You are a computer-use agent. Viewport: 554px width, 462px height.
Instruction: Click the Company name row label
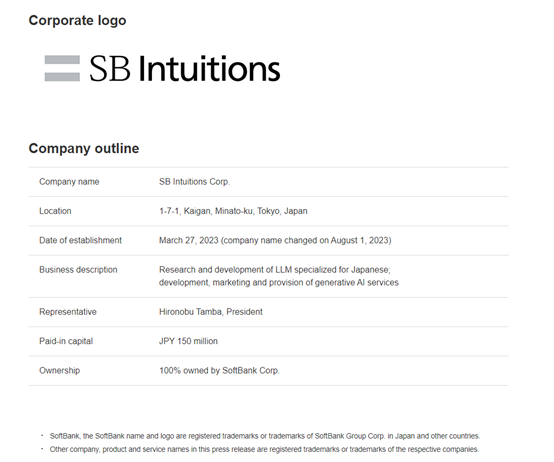(69, 182)
